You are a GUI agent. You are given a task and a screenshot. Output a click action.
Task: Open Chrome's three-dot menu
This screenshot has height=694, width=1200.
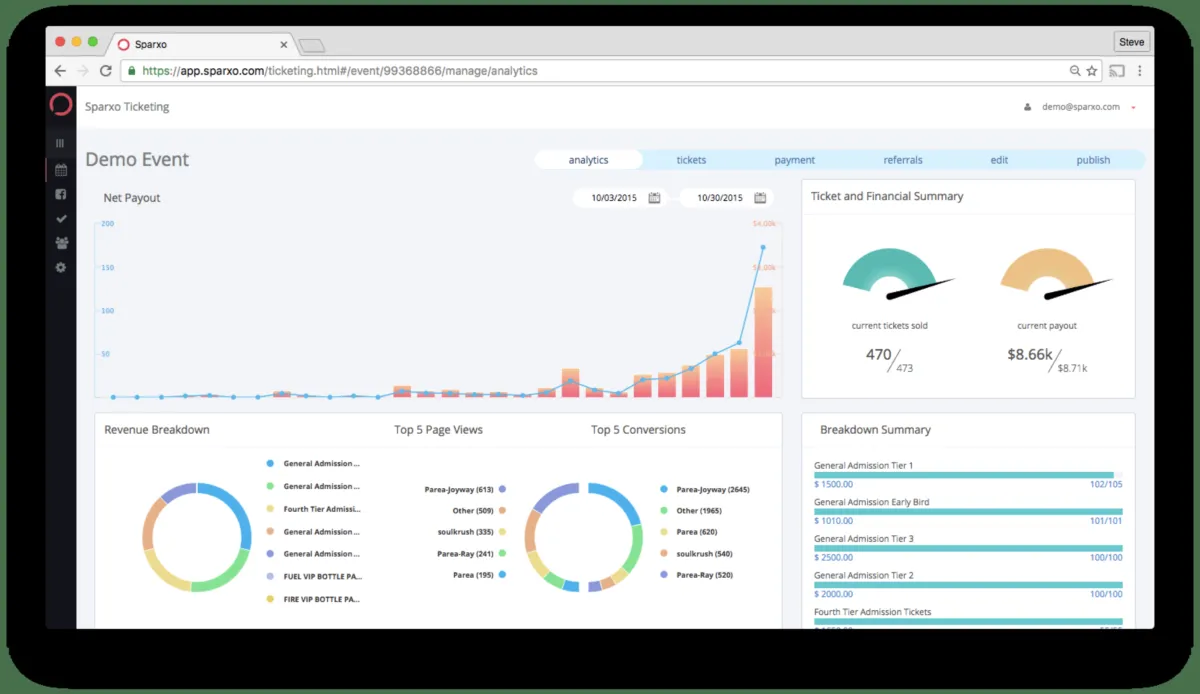point(1139,71)
